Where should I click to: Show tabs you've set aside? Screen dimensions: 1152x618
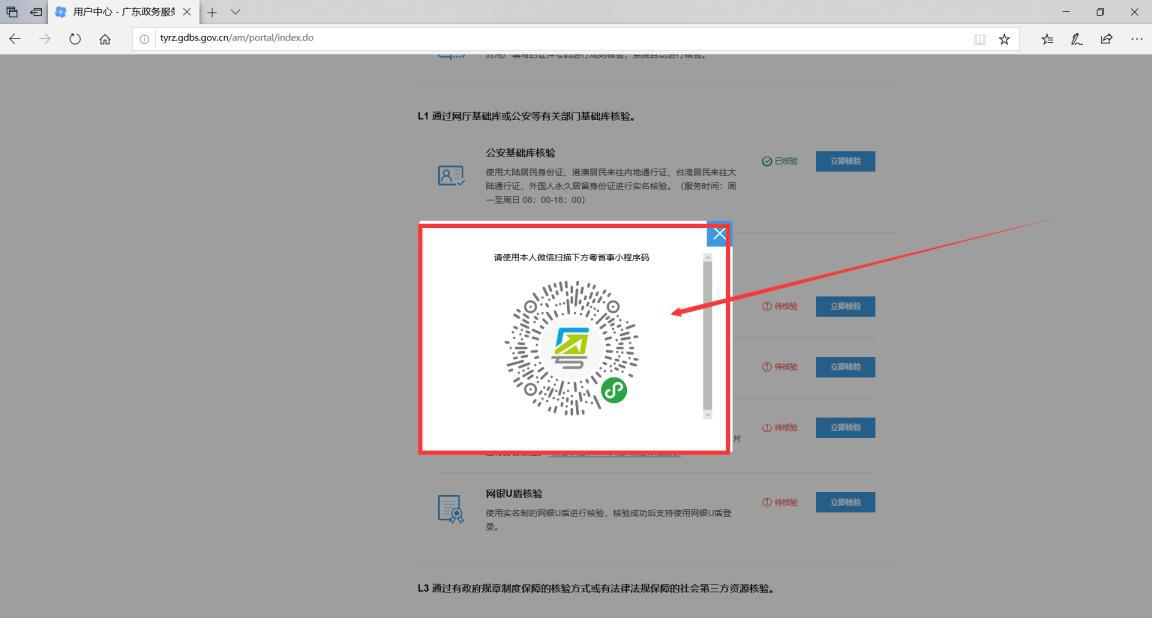(12, 12)
